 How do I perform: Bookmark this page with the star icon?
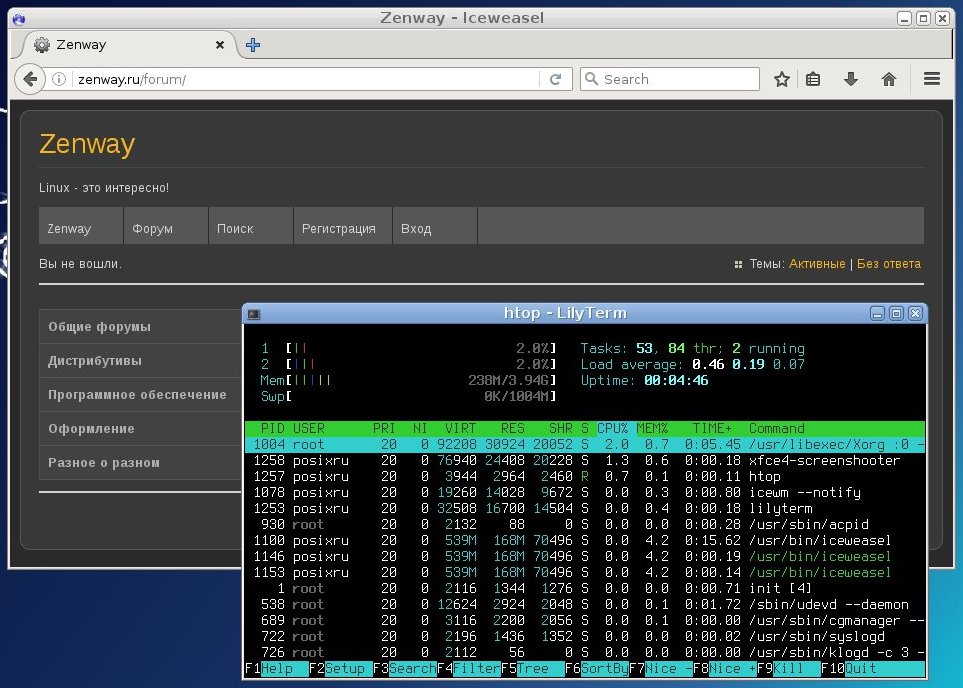(x=781, y=79)
